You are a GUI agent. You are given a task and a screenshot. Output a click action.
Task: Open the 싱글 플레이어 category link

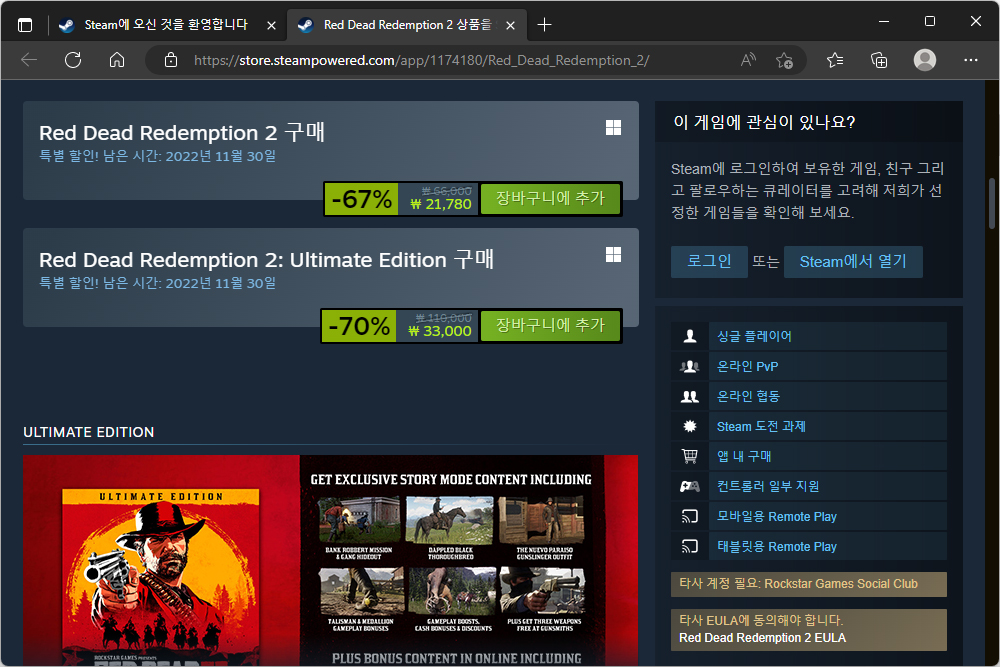pyautogui.click(x=754, y=336)
